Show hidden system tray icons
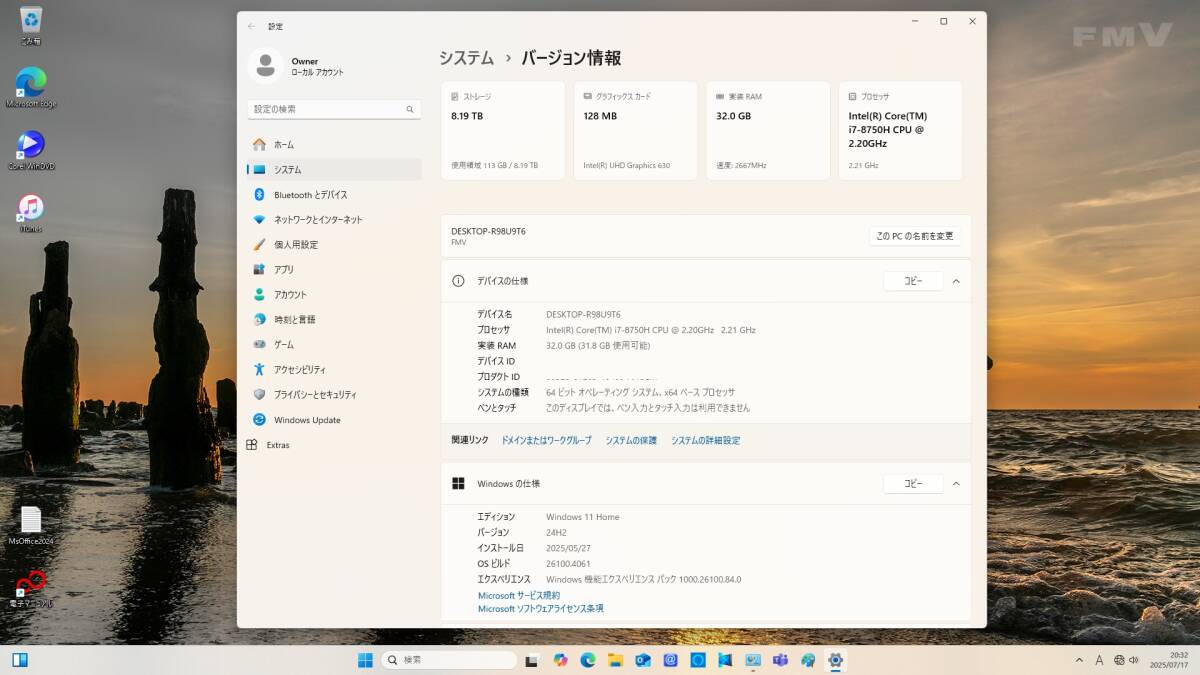The height and width of the screenshot is (675, 1200). tap(1079, 660)
